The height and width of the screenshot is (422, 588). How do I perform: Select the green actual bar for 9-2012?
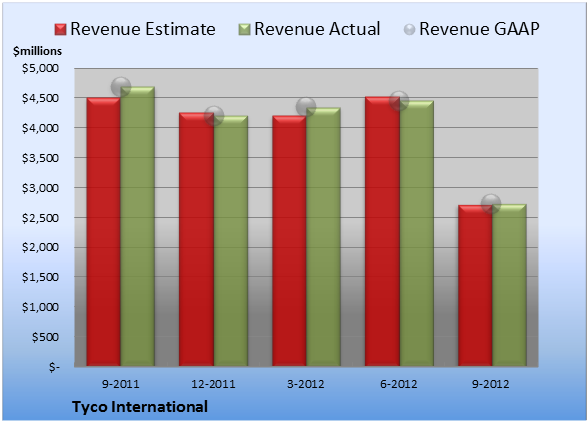click(x=509, y=285)
